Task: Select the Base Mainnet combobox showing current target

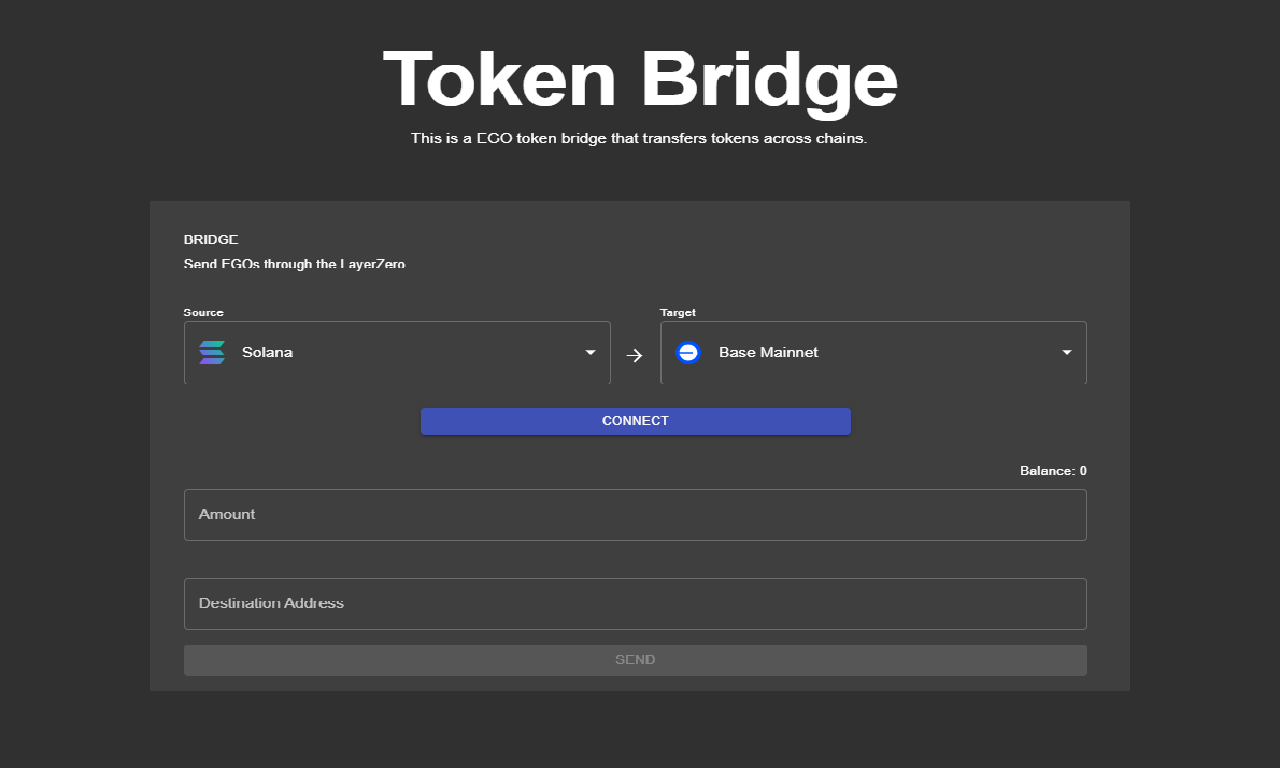Action: click(873, 352)
